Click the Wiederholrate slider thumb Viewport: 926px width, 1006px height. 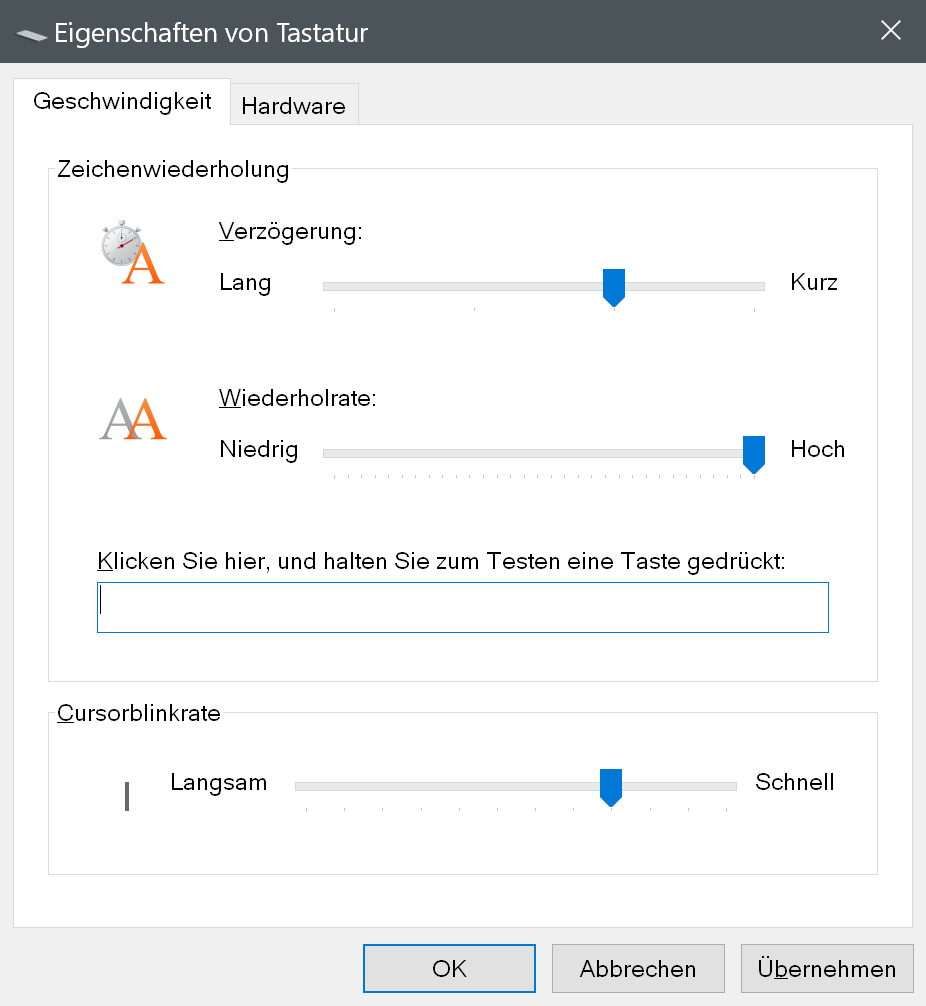click(754, 453)
